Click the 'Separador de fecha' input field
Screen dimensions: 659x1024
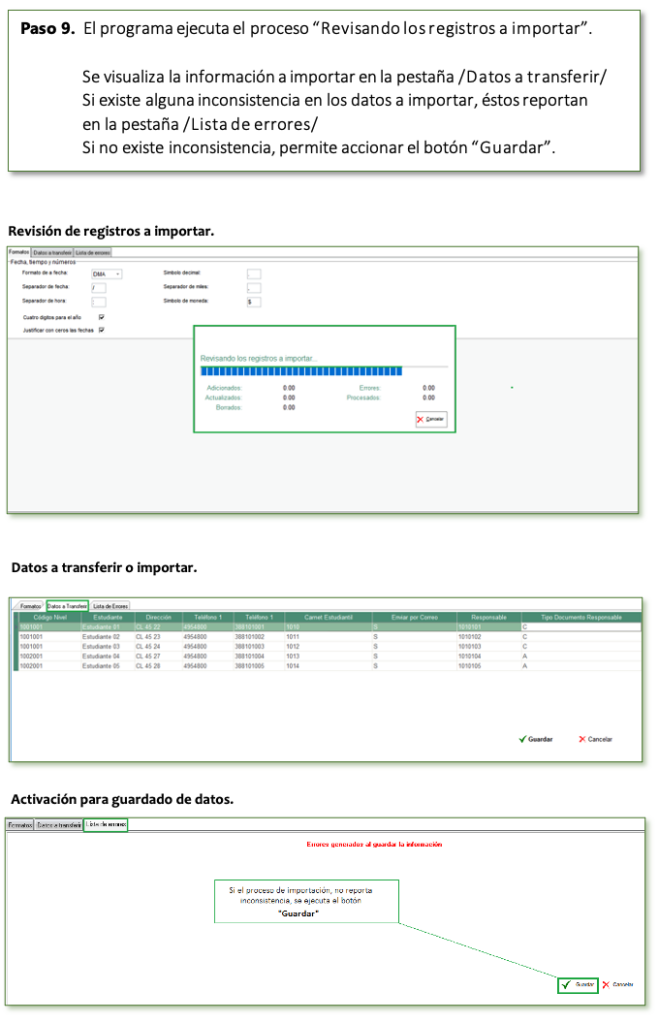click(x=98, y=288)
